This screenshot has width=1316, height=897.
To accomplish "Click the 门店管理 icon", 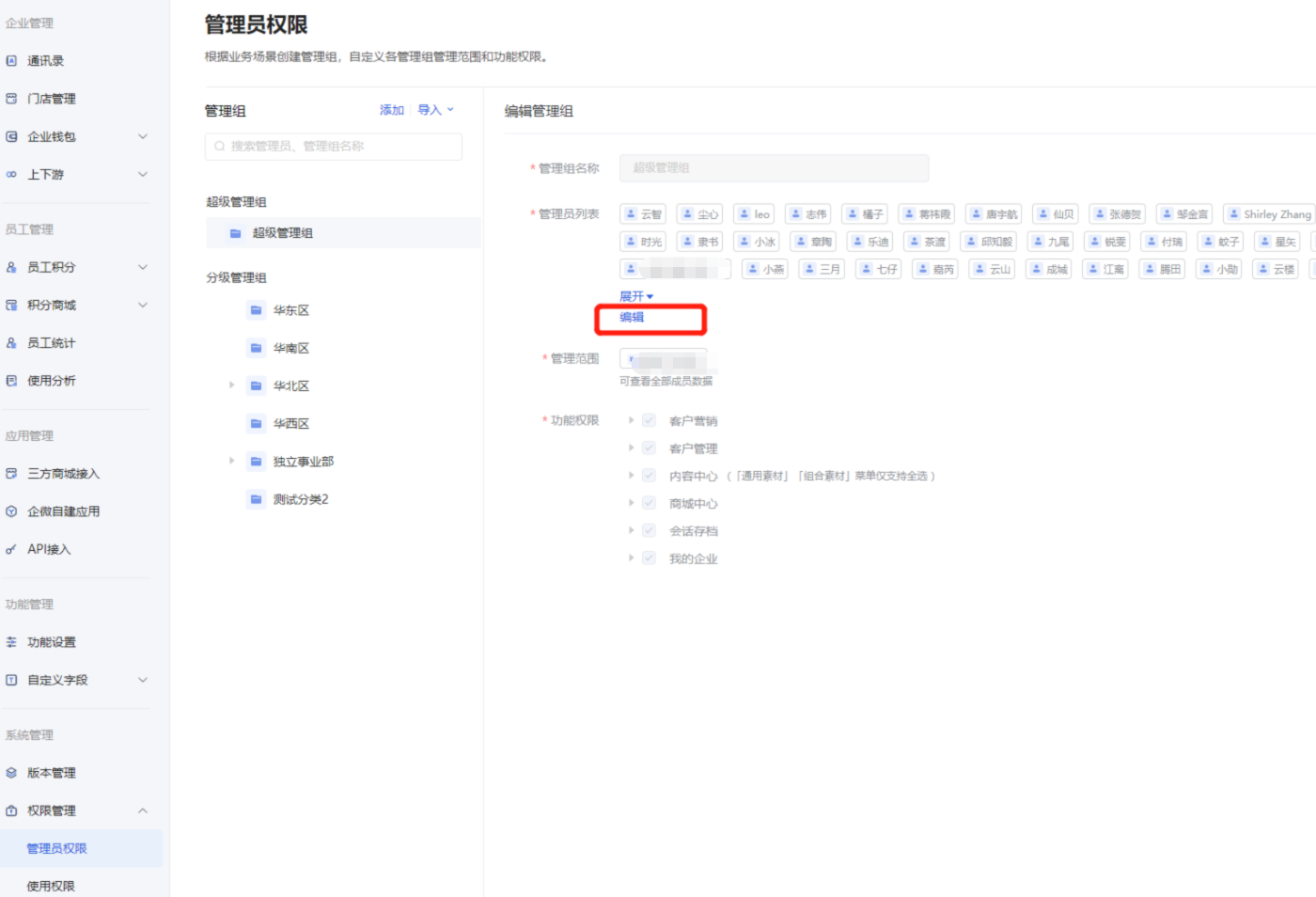I will click(11, 99).
